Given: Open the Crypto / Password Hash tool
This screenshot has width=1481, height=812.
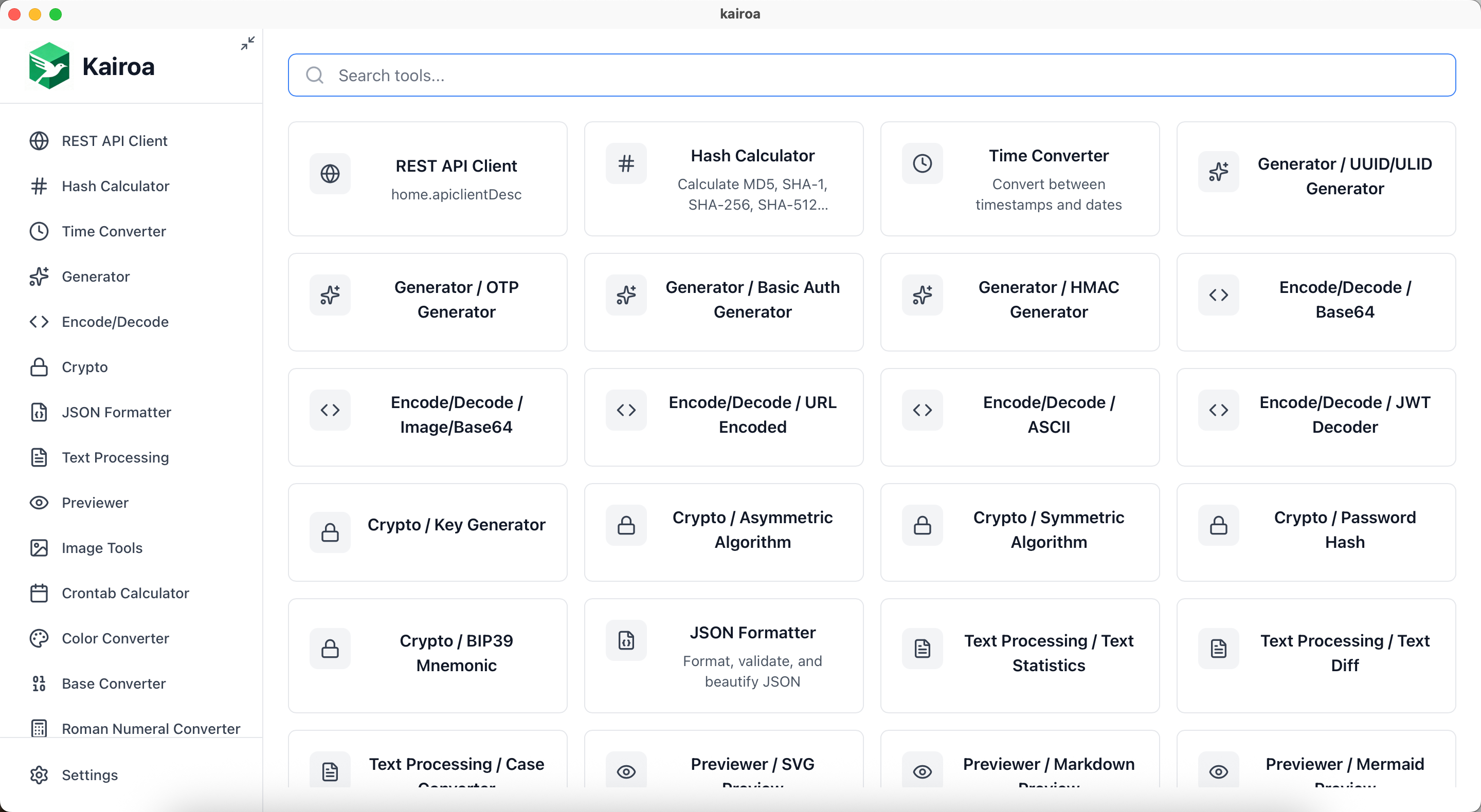Looking at the screenshot, I should click(1316, 531).
